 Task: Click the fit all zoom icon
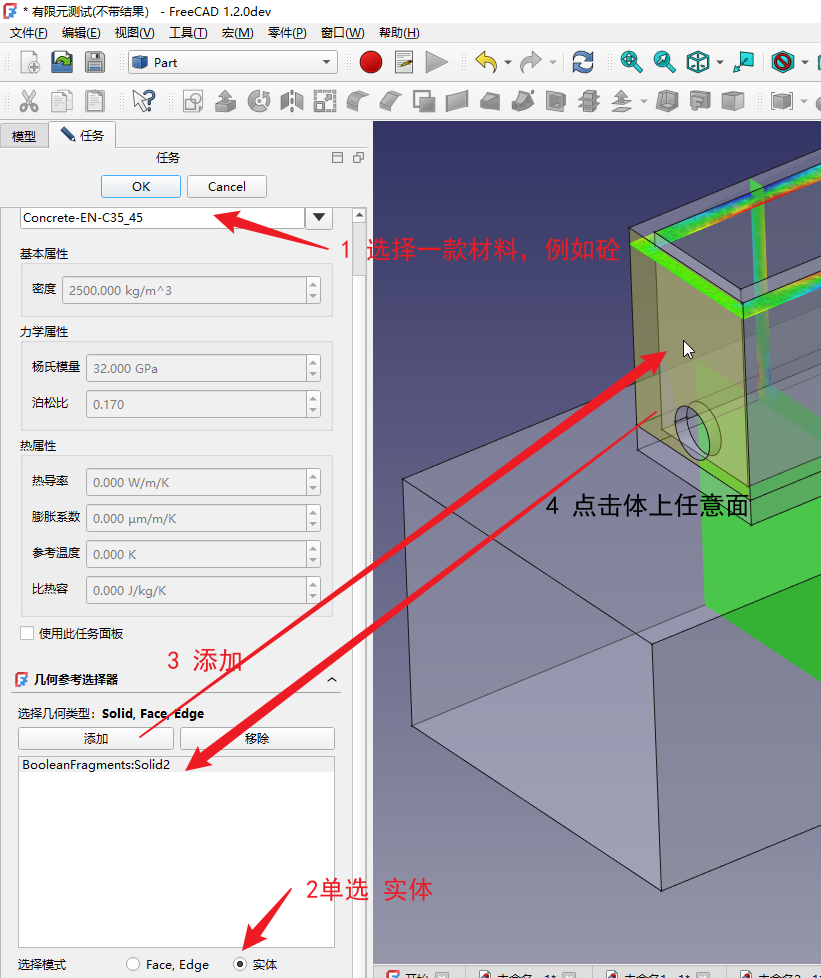(x=631, y=62)
